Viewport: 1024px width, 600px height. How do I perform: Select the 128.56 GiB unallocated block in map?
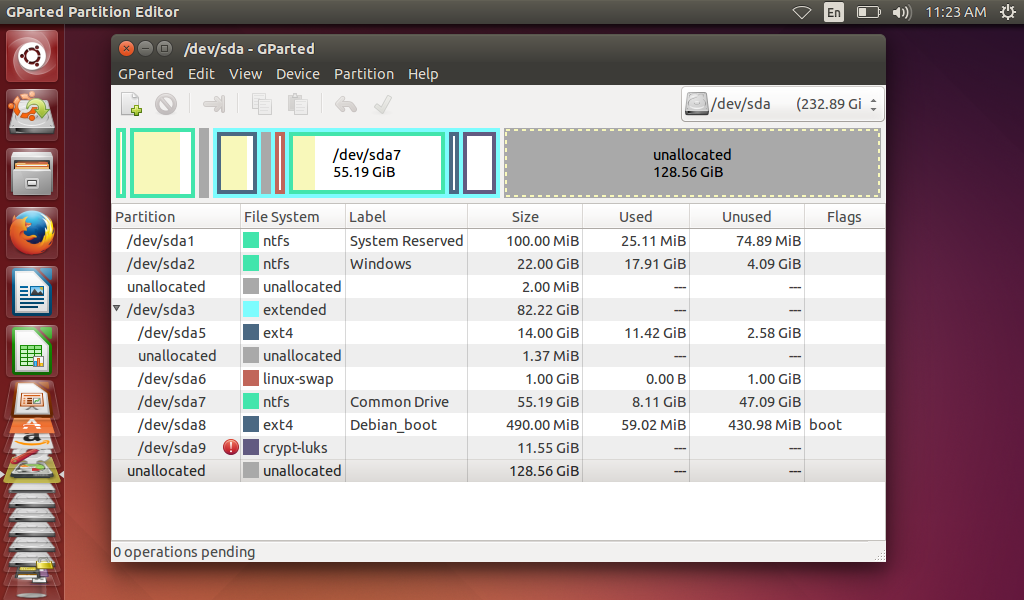click(x=692, y=163)
